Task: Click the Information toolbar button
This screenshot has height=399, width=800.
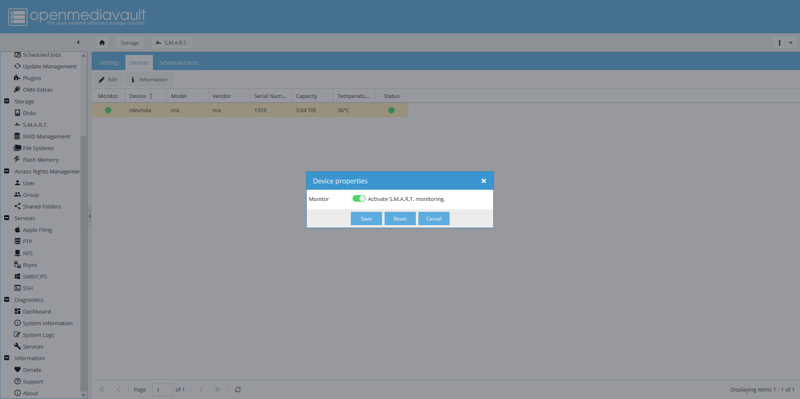Action: click(x=149, y=80)
